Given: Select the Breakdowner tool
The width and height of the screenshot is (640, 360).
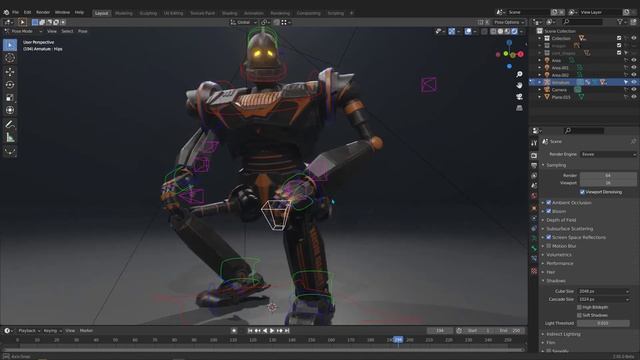Looking at the screenshot, I should [10, 151].
